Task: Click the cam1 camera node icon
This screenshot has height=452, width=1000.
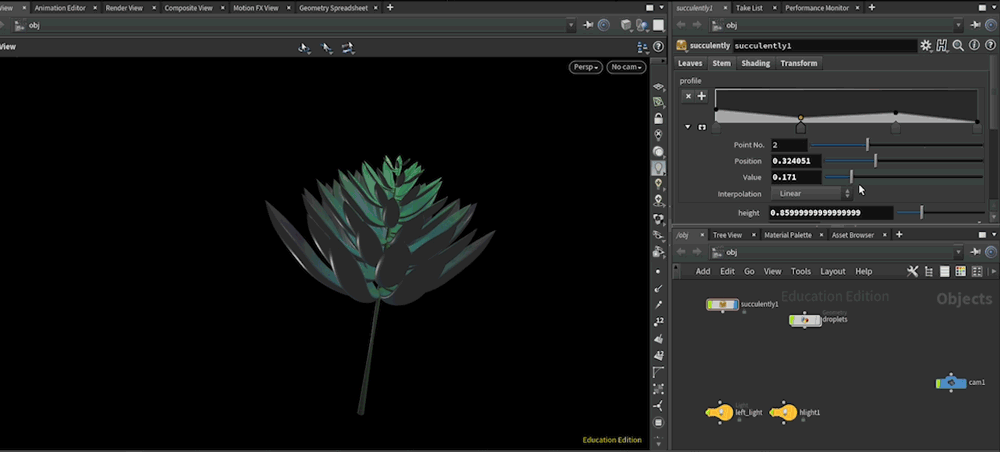Action: pos(951,383)
